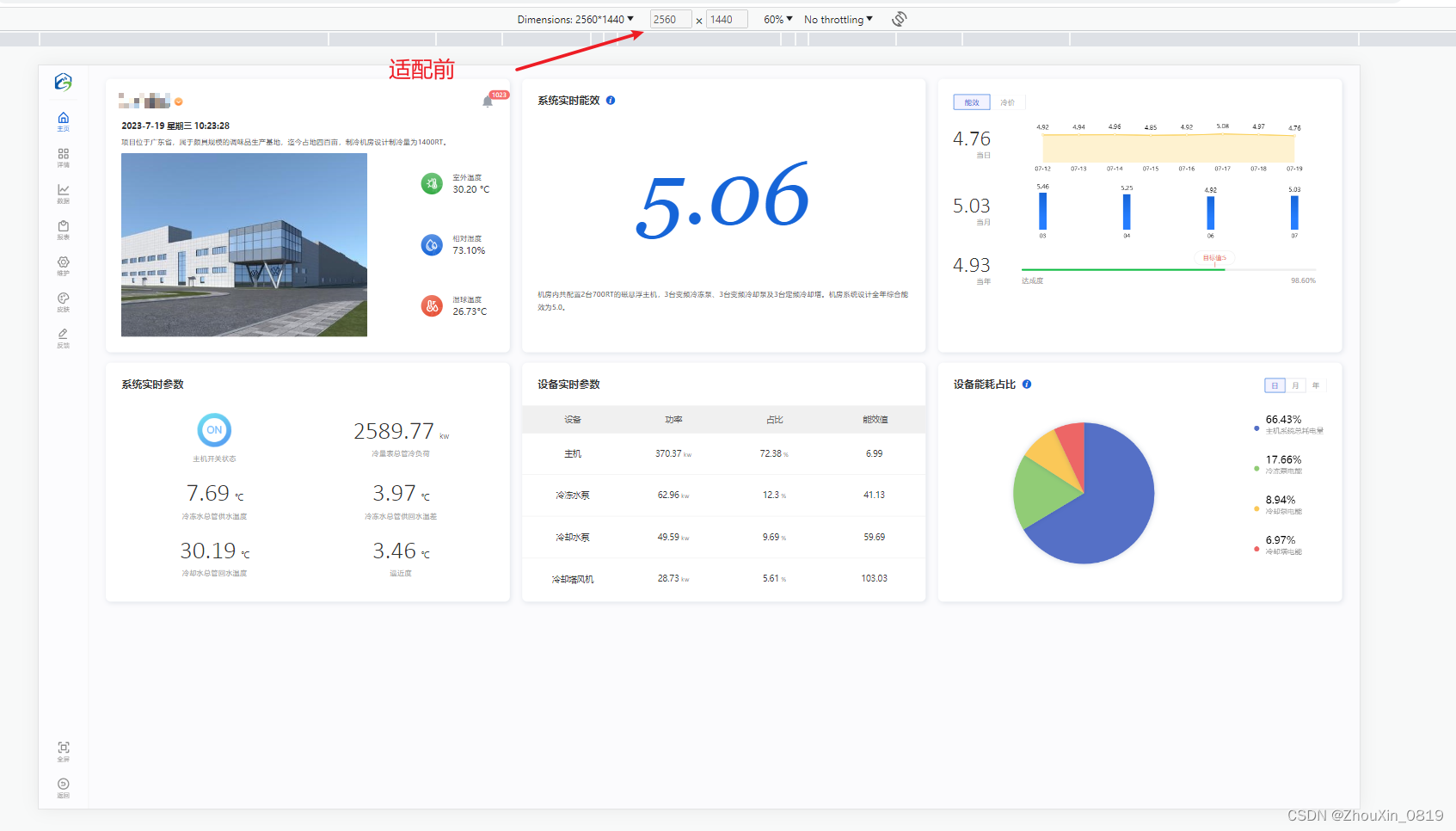
Task: Click the 4.93 当年 value
Action: click(972, 265)
